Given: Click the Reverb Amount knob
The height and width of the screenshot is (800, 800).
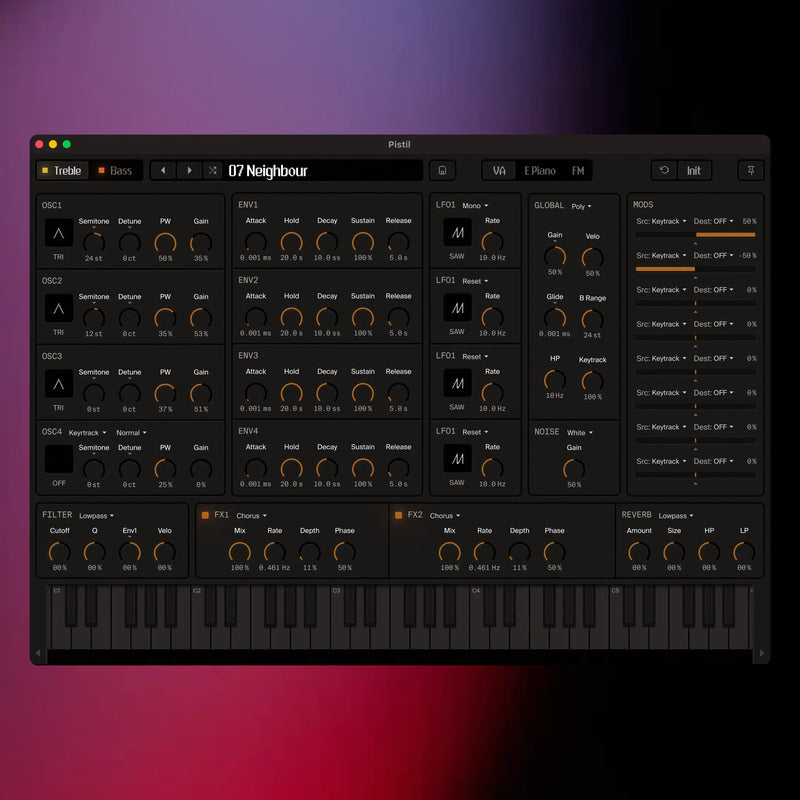Looking at the screenshot, I should (639, 552).
